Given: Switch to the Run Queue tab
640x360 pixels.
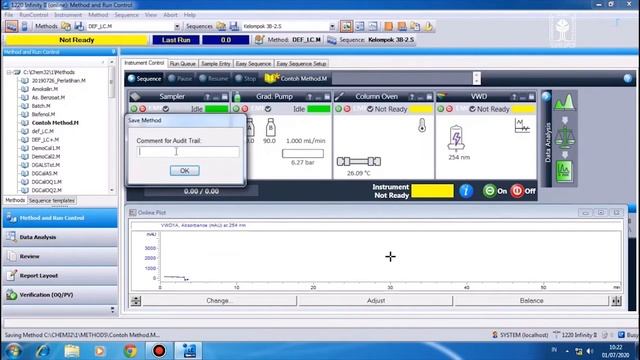Looking at the screenshot, I should click(182, 64).
